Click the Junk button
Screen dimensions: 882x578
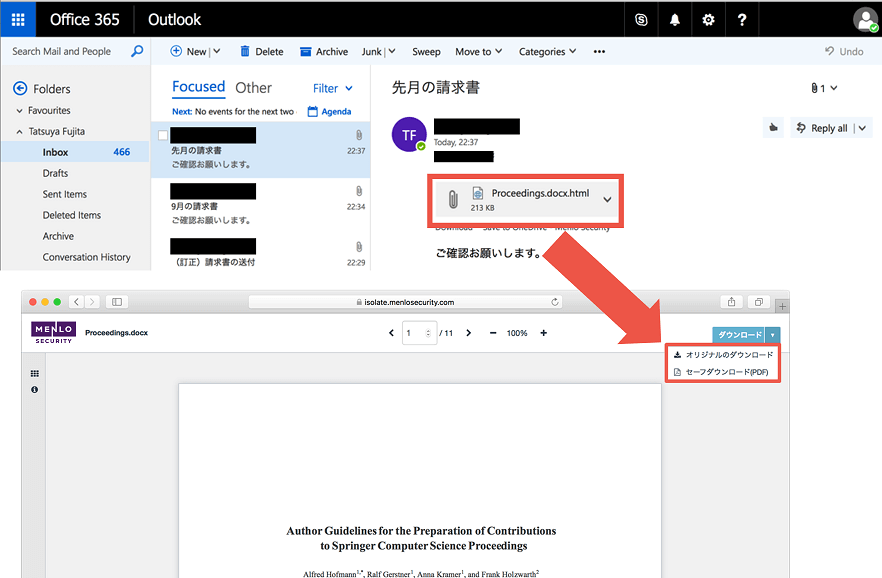pyautogui.click(x=371, y=51)
